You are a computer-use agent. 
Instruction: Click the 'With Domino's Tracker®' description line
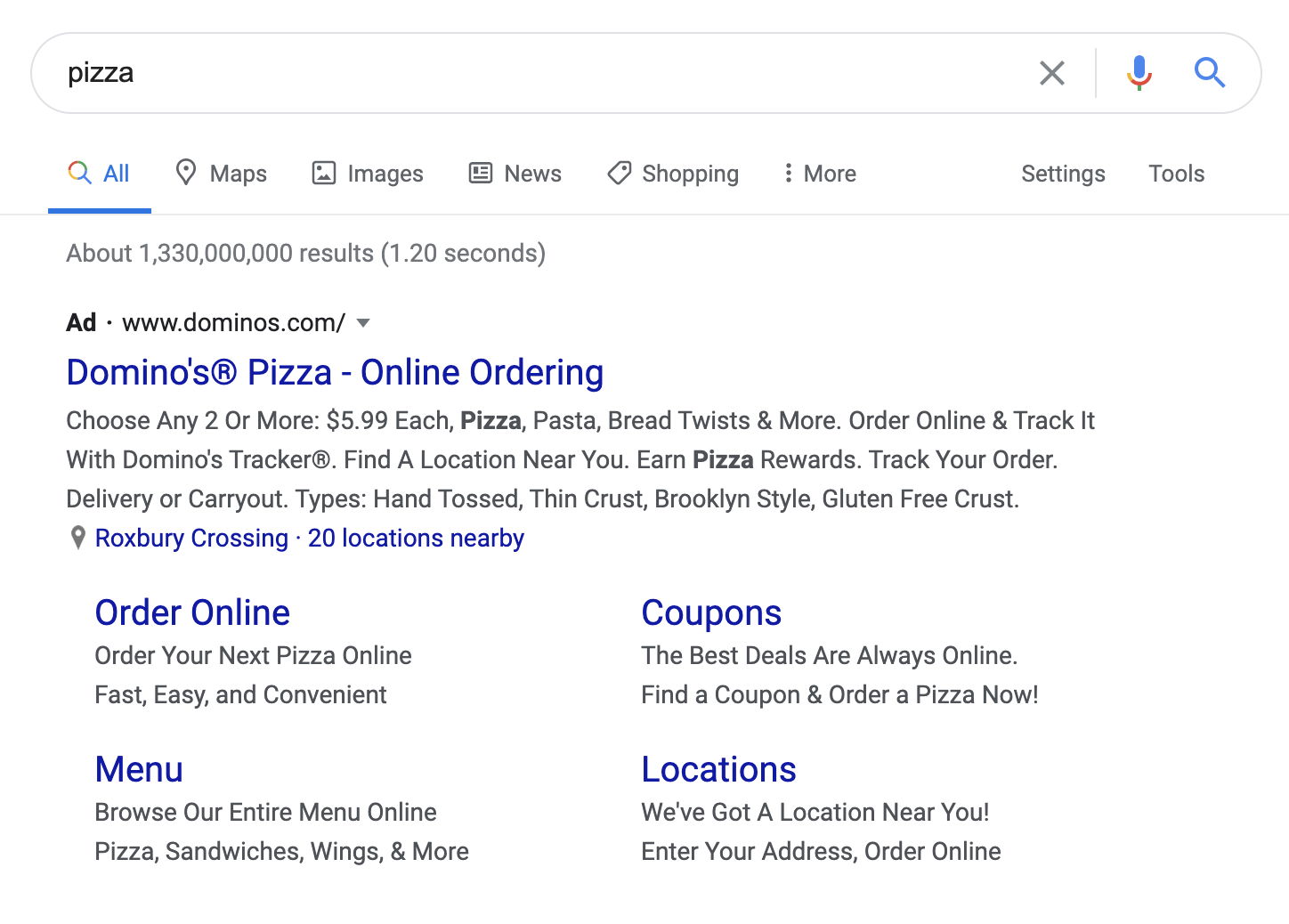pyautogui.click(x=562, y=460)
